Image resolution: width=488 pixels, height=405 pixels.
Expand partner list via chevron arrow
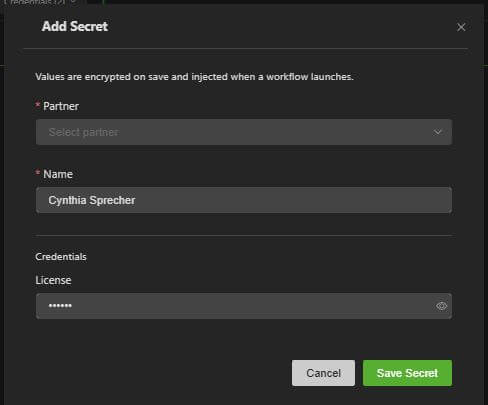coord(437,132)
